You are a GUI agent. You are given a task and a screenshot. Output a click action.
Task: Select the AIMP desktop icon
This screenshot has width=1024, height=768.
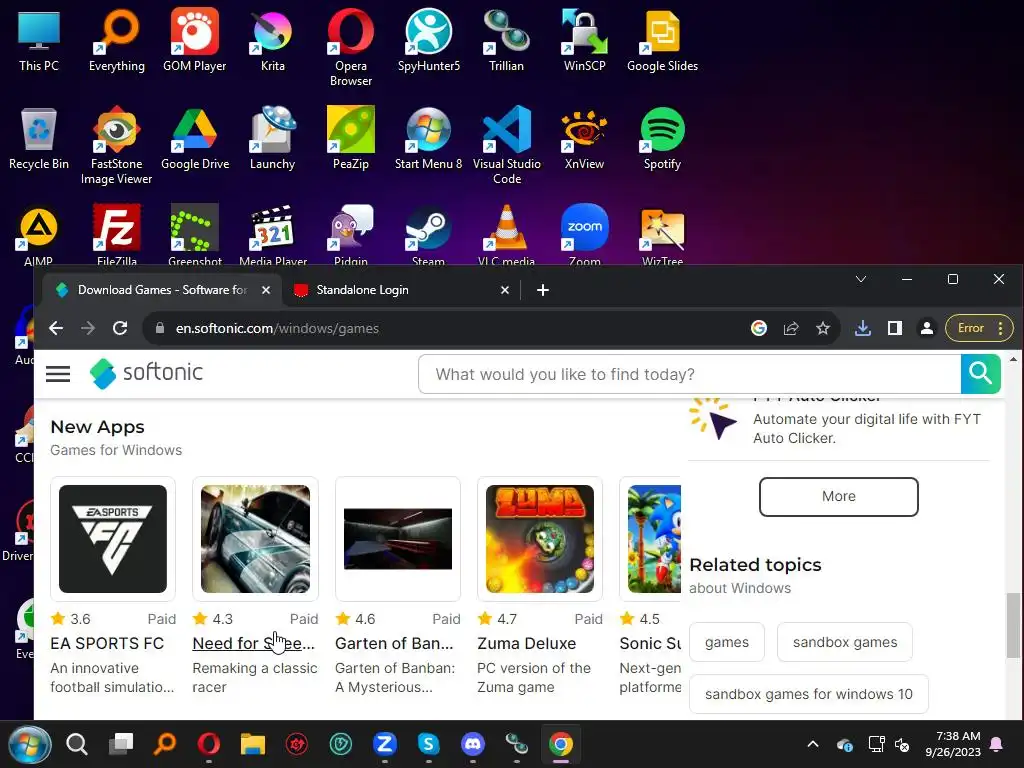(39, 235)
